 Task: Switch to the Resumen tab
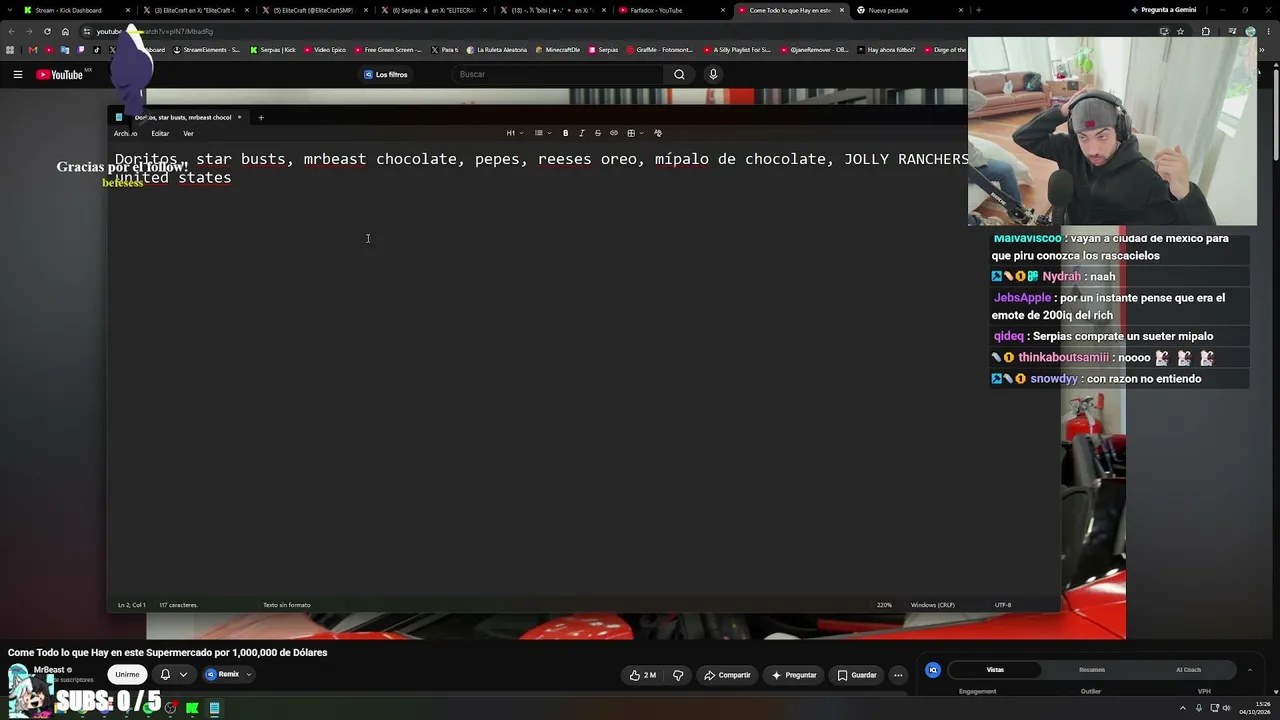[x=1092, y=670]
